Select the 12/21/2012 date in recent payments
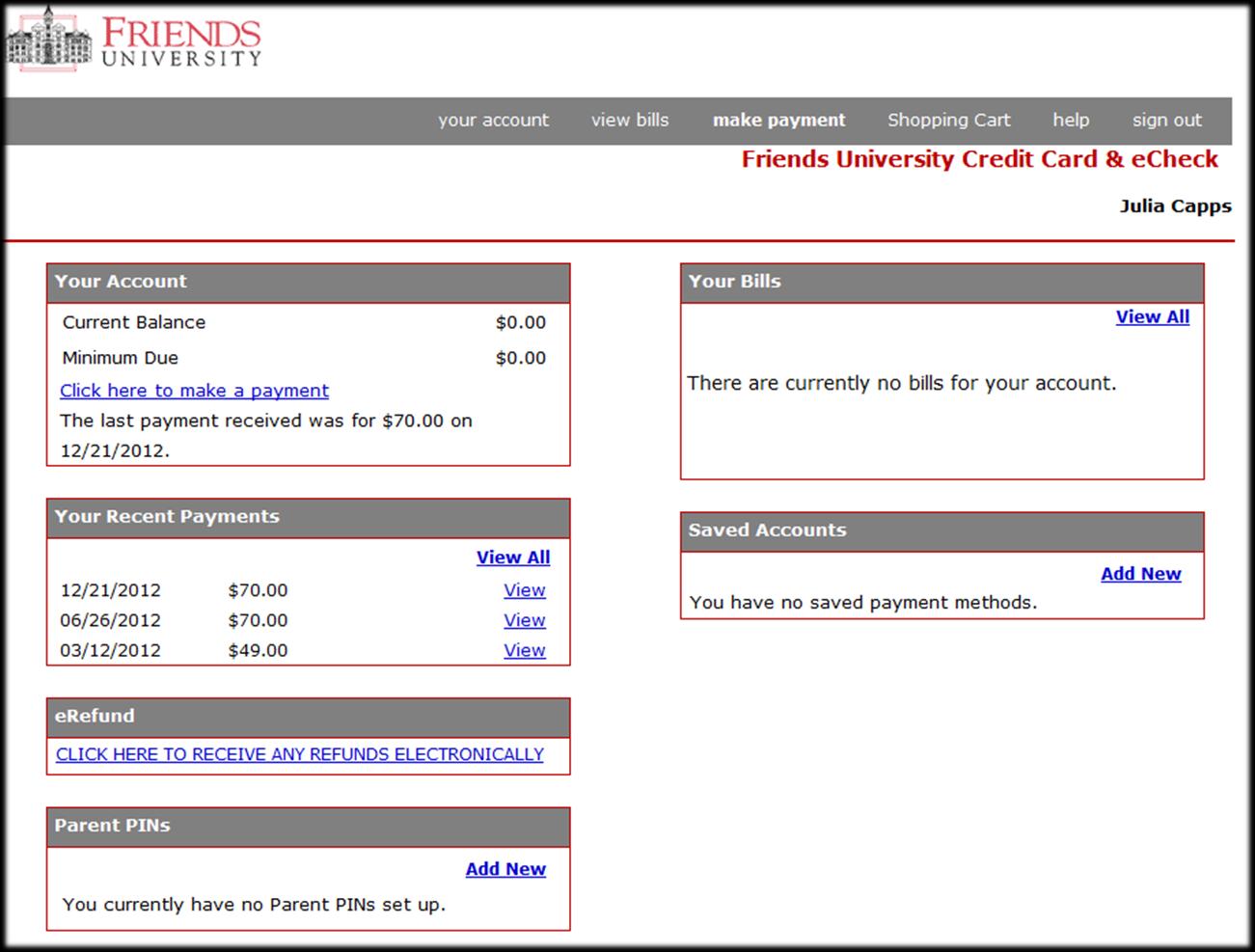 (x=111, y=590)
